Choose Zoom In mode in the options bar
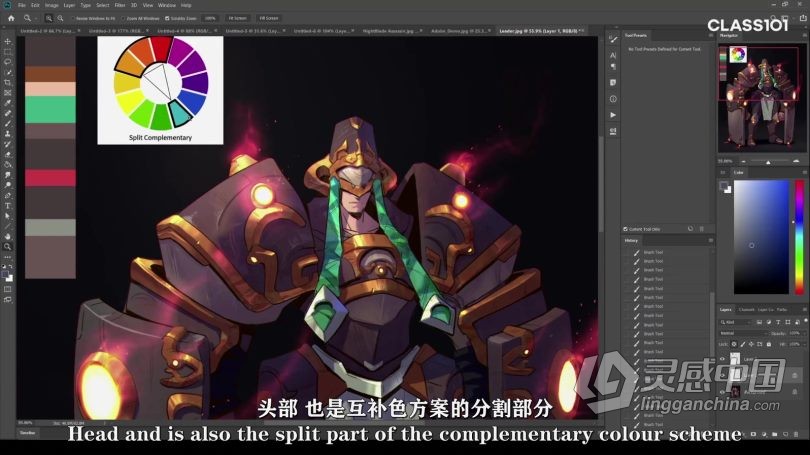Image resolution: width=810 pixels, height=455 pixels. point(49,18)
